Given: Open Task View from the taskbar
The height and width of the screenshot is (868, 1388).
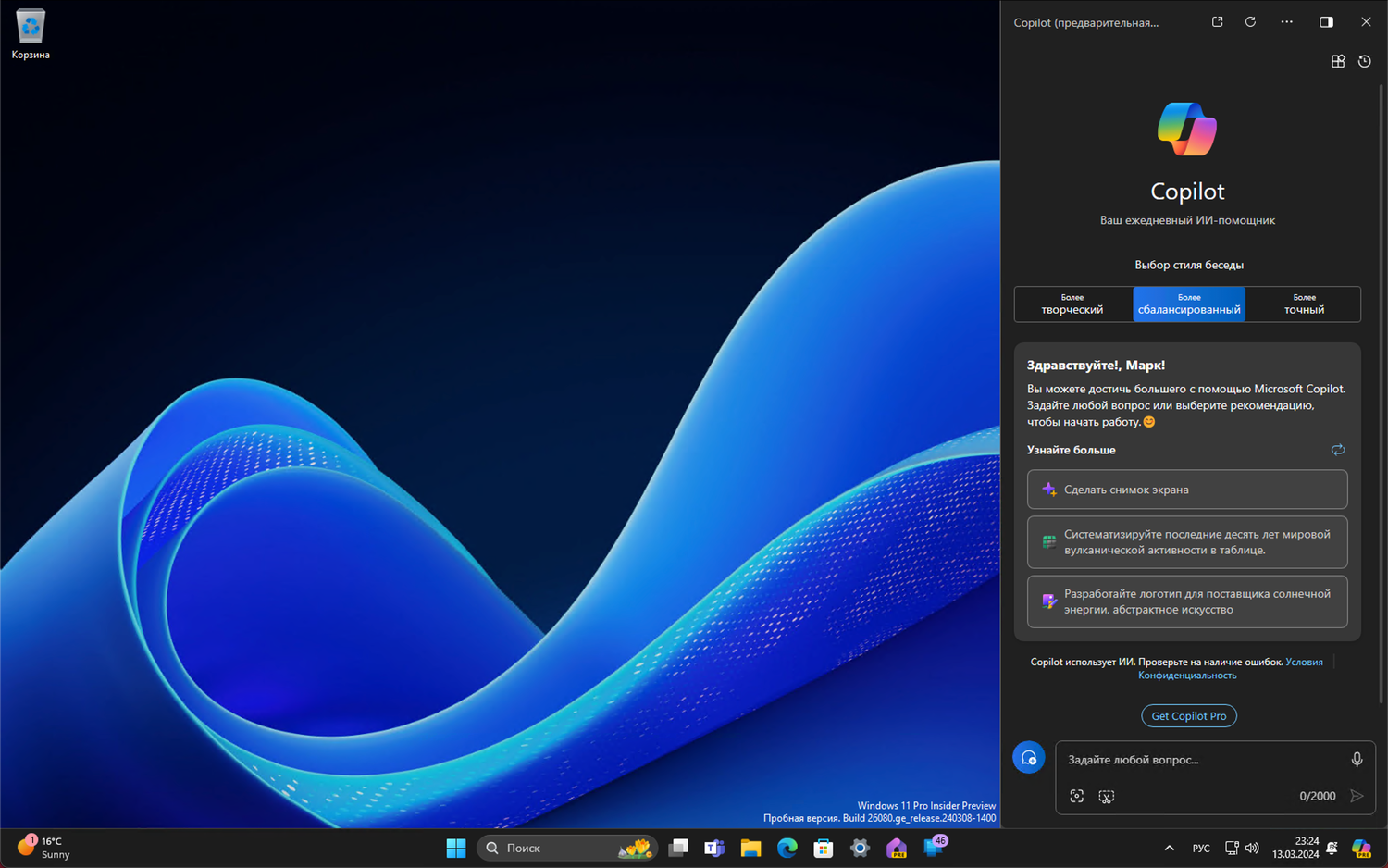Looking at the screenshot, I should tap(678, 848).
